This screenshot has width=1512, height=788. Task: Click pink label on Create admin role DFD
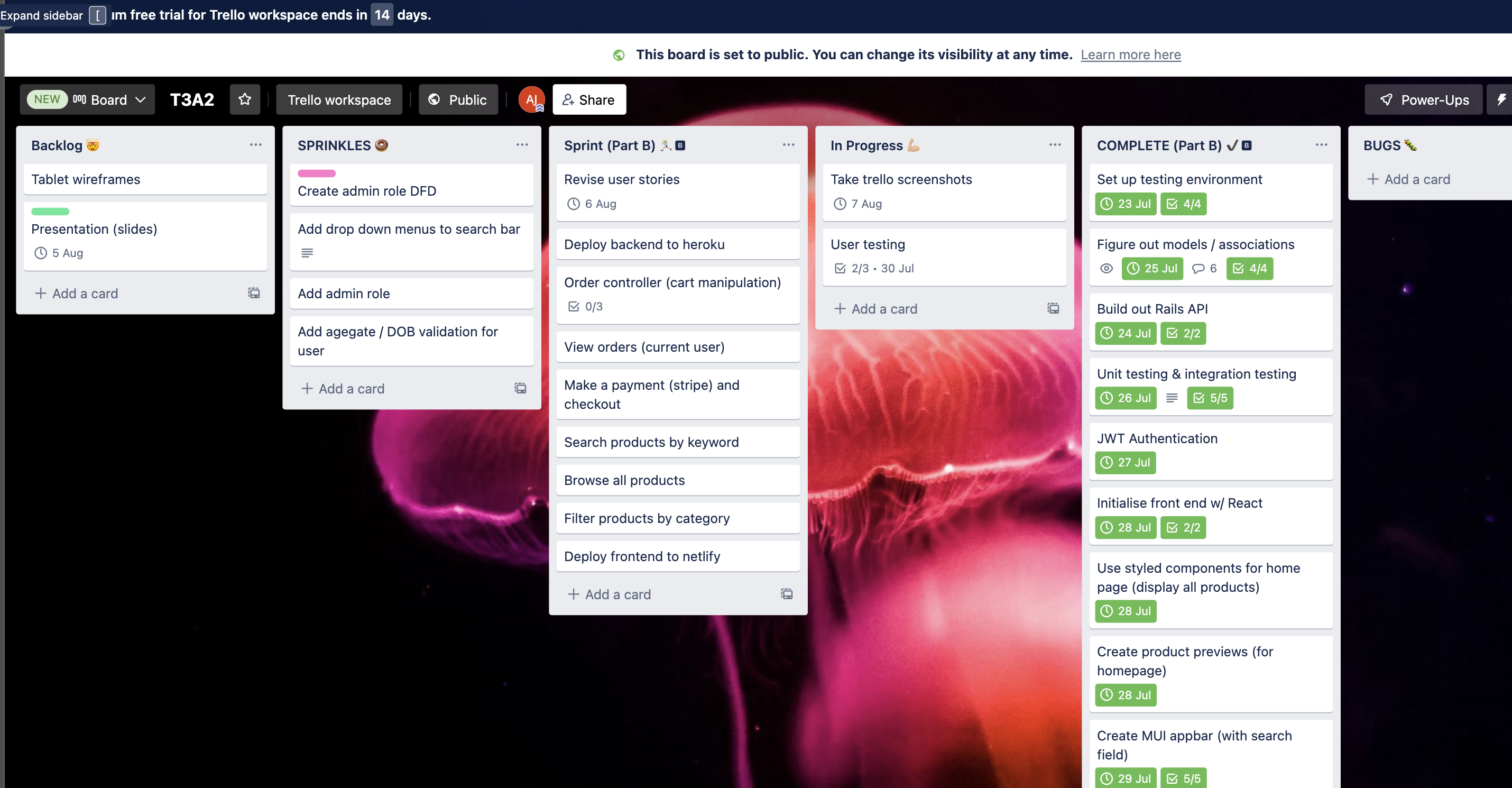click(x=316, y=173)
